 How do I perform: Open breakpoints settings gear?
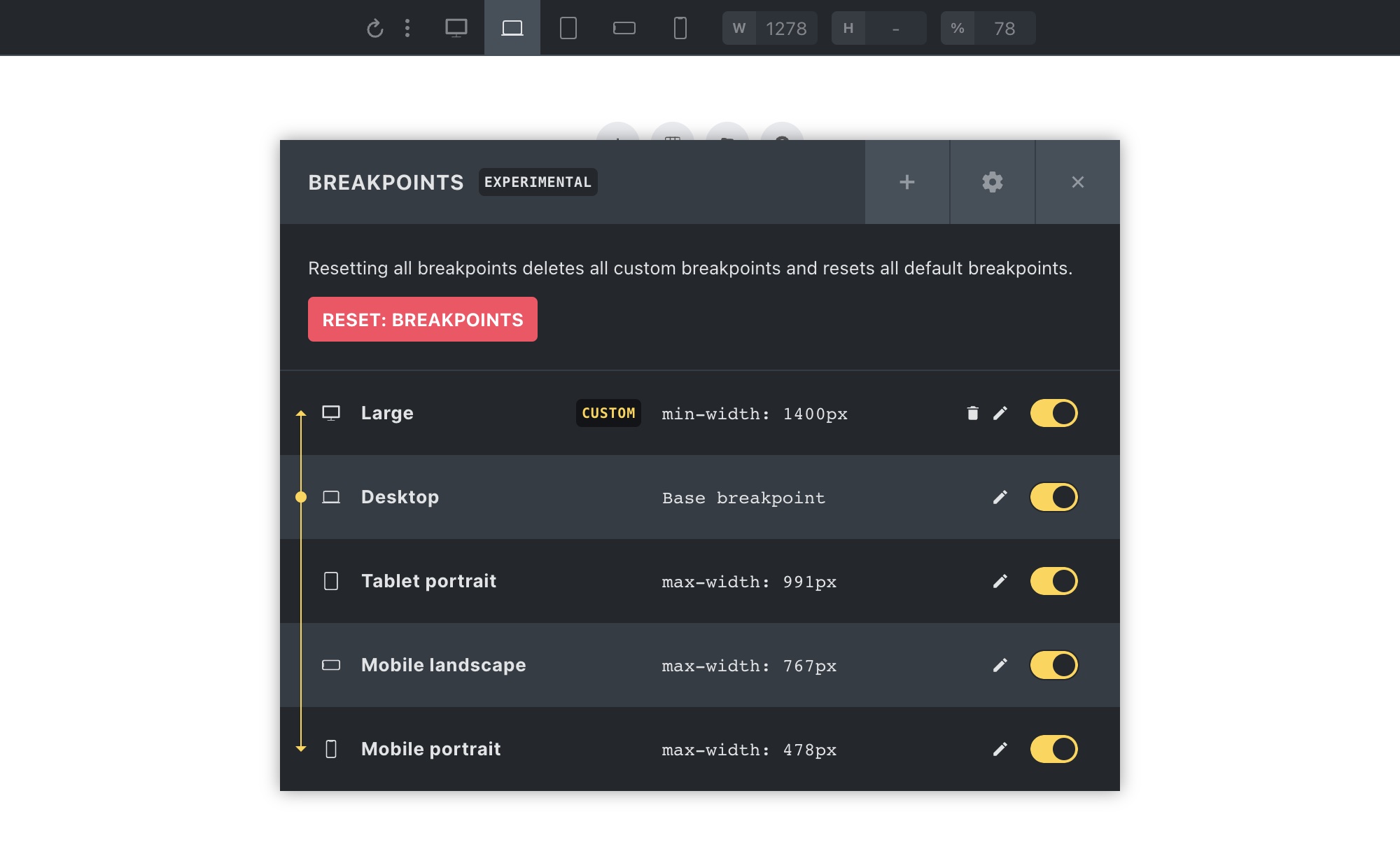click(993, 182)
